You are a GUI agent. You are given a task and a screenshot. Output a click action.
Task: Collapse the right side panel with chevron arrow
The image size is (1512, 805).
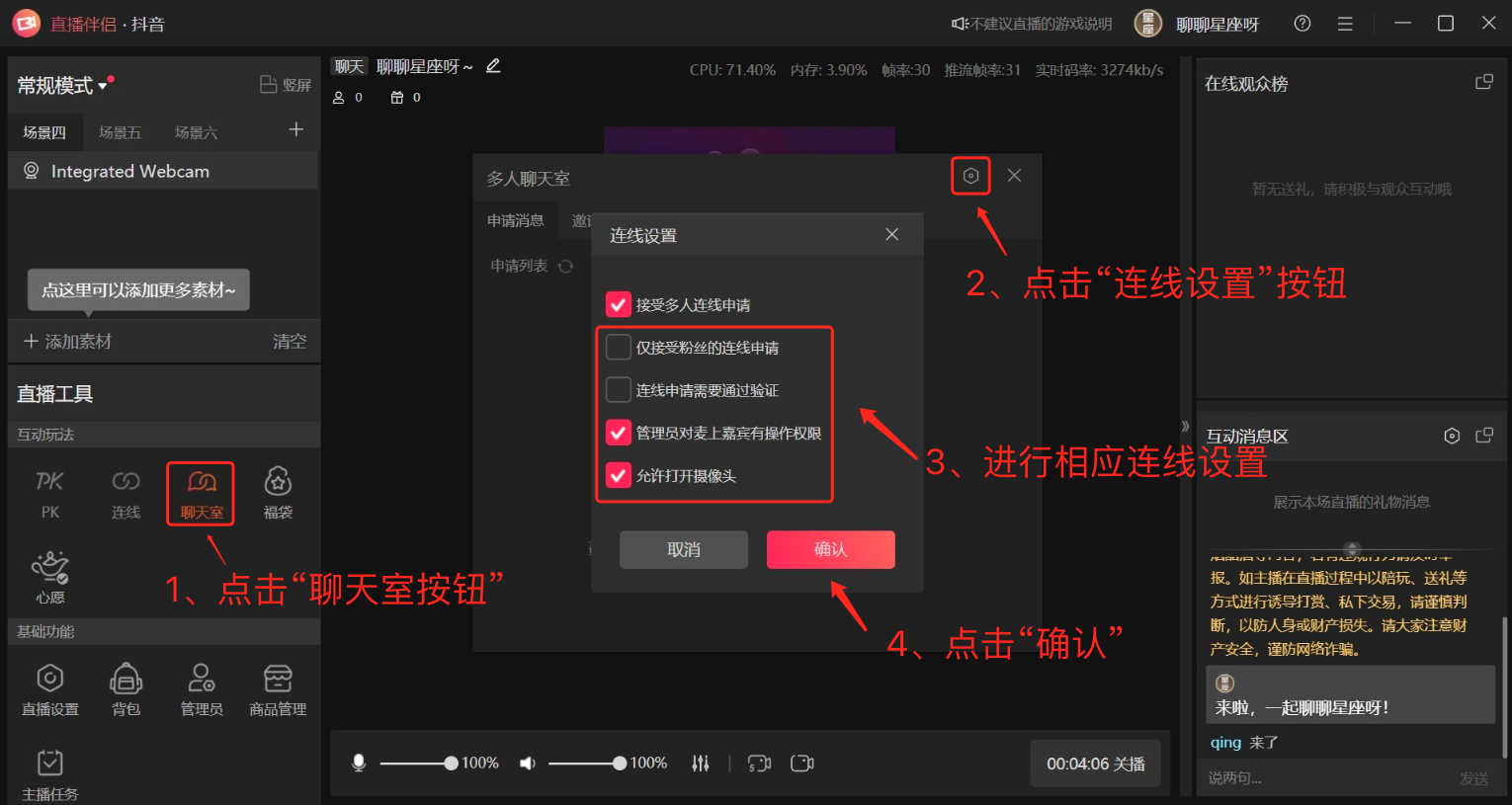(x=1185, y=427)
